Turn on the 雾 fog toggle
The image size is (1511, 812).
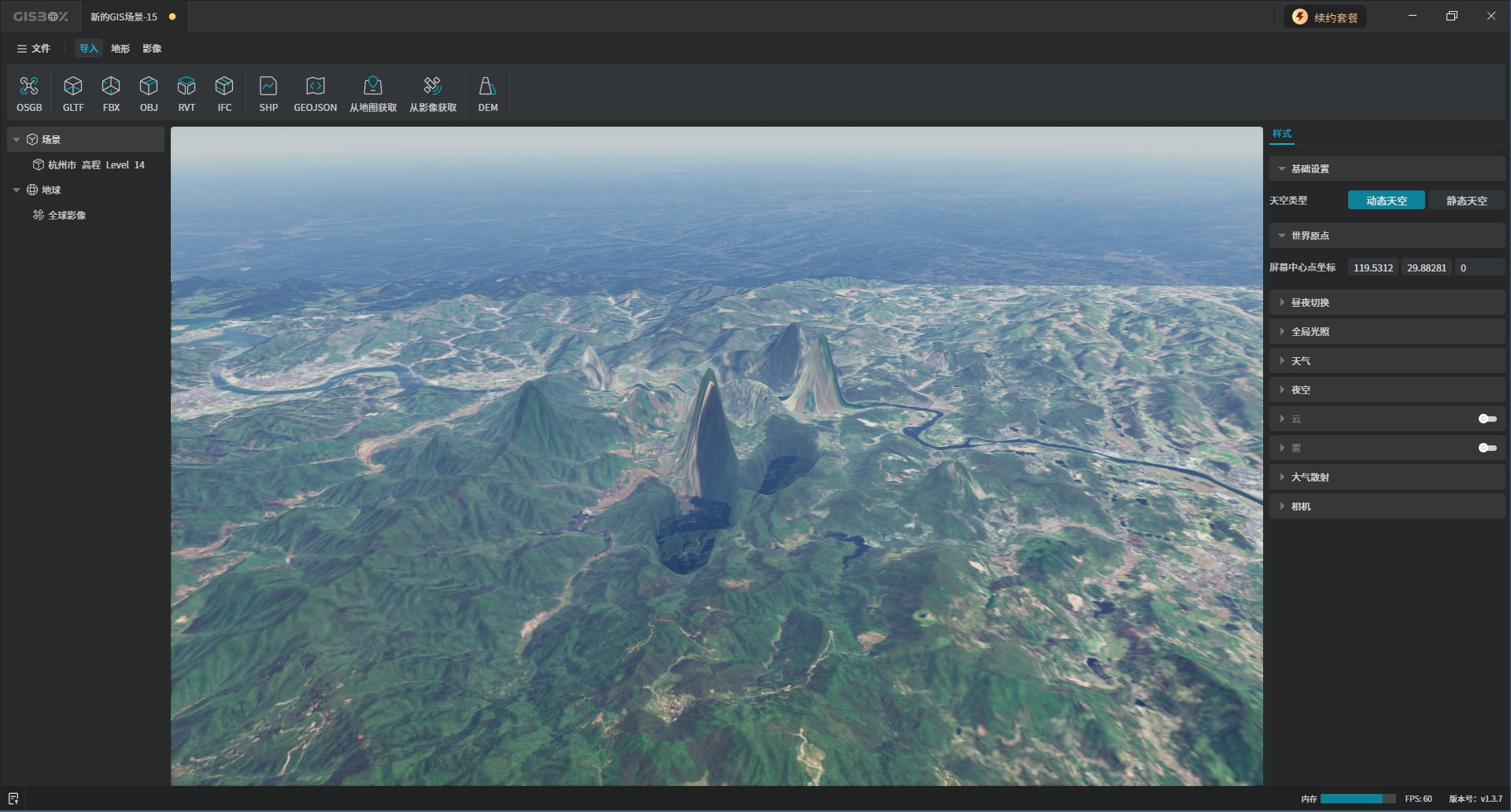click(1487, 448)
